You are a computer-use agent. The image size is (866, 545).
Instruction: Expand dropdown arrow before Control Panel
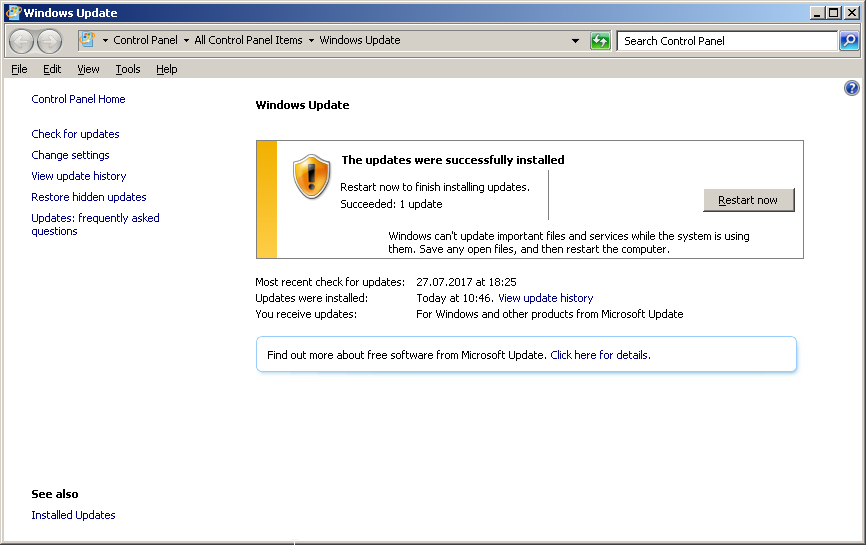pyautogui.click(x=105, y=40)
